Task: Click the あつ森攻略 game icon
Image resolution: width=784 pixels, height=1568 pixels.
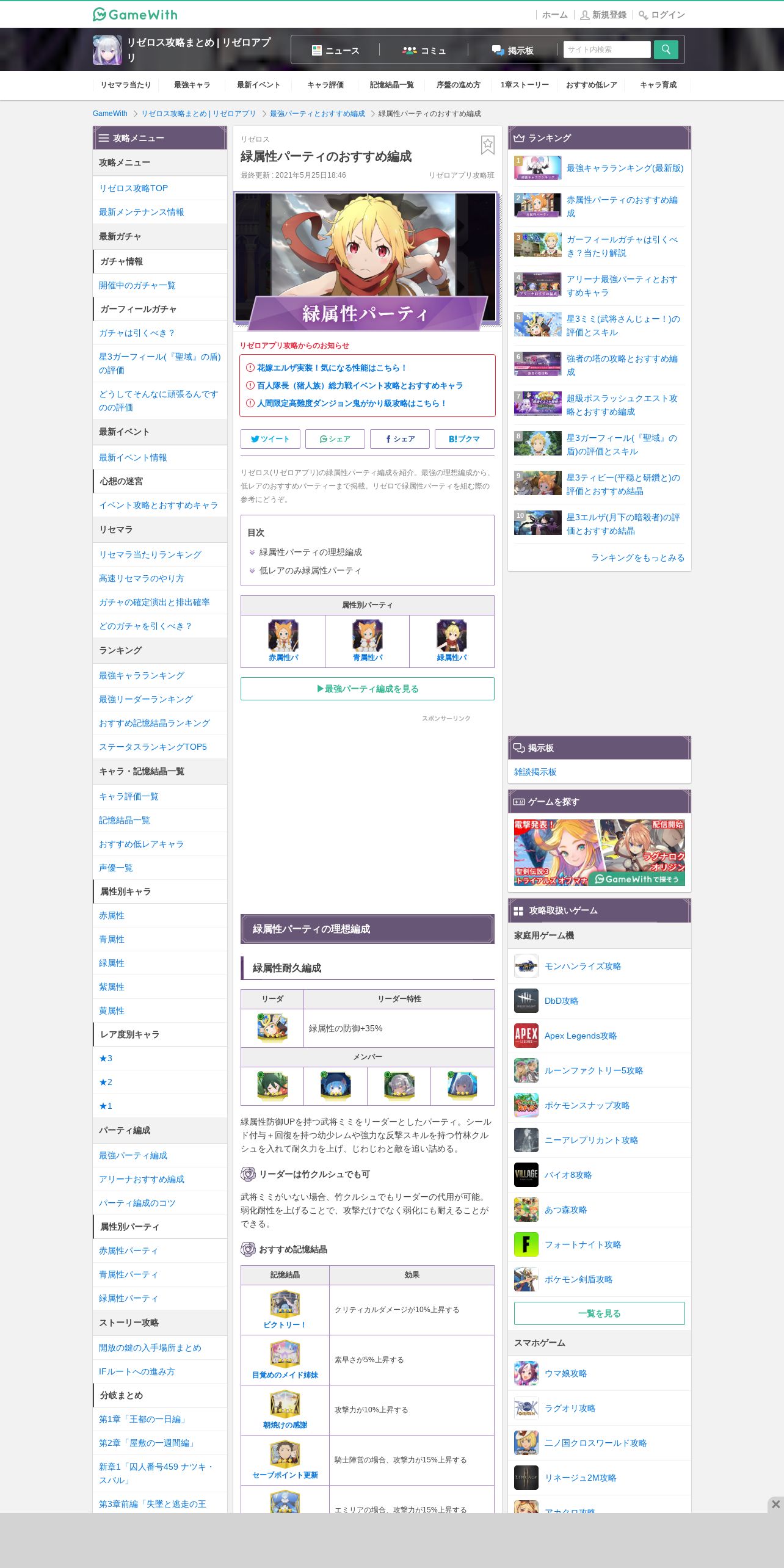Action: point(526,1210)
